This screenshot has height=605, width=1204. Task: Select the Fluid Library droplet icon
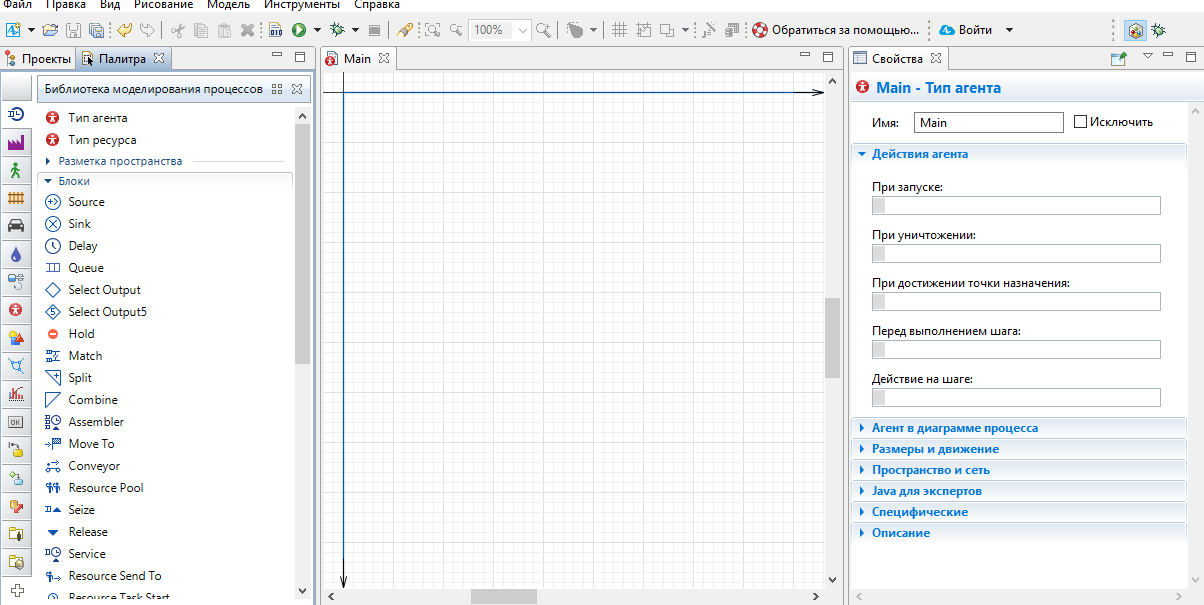tap(16, 255)
